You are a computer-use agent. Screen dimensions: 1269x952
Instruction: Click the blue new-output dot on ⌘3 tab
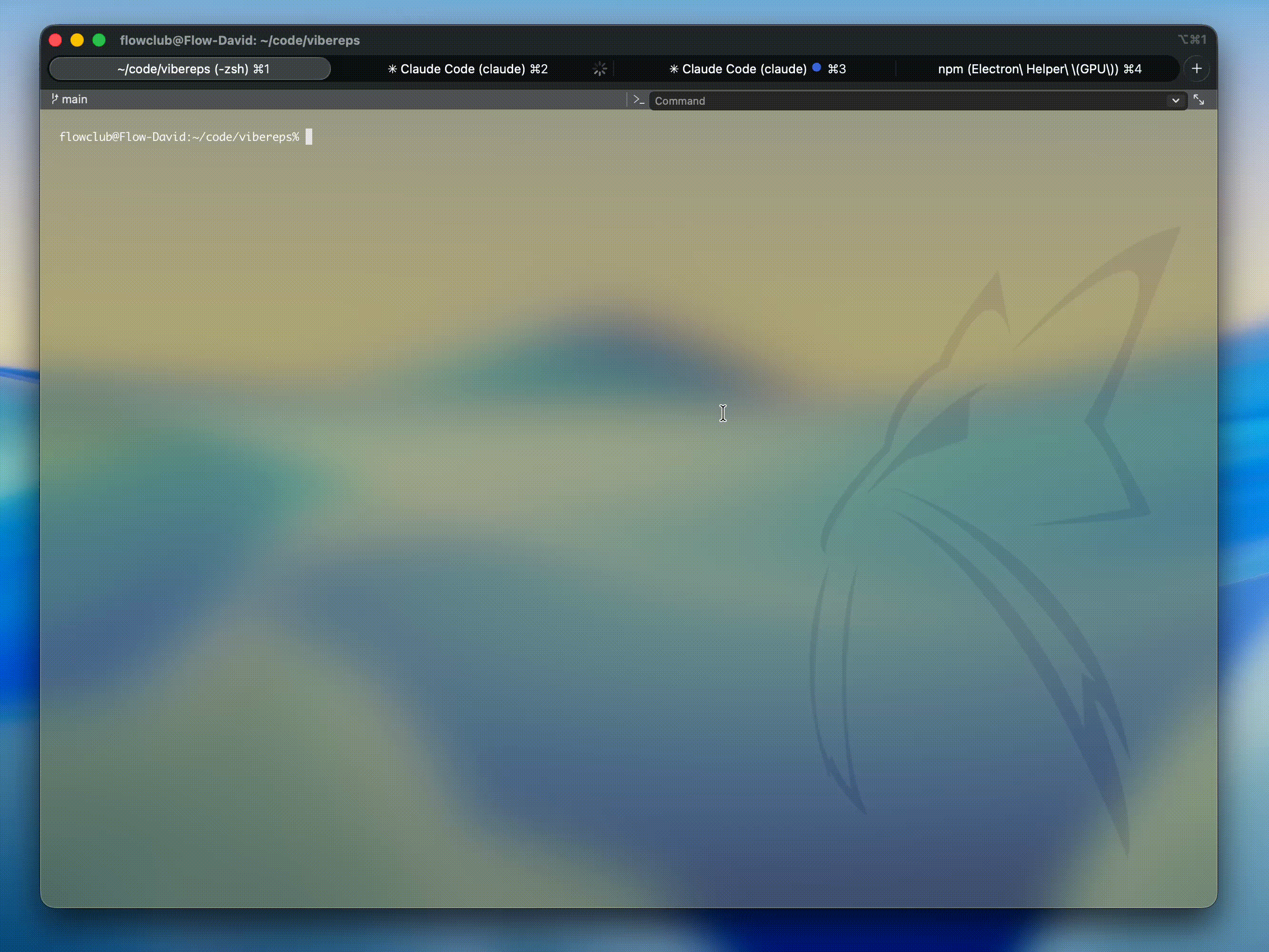pos(816,68)
